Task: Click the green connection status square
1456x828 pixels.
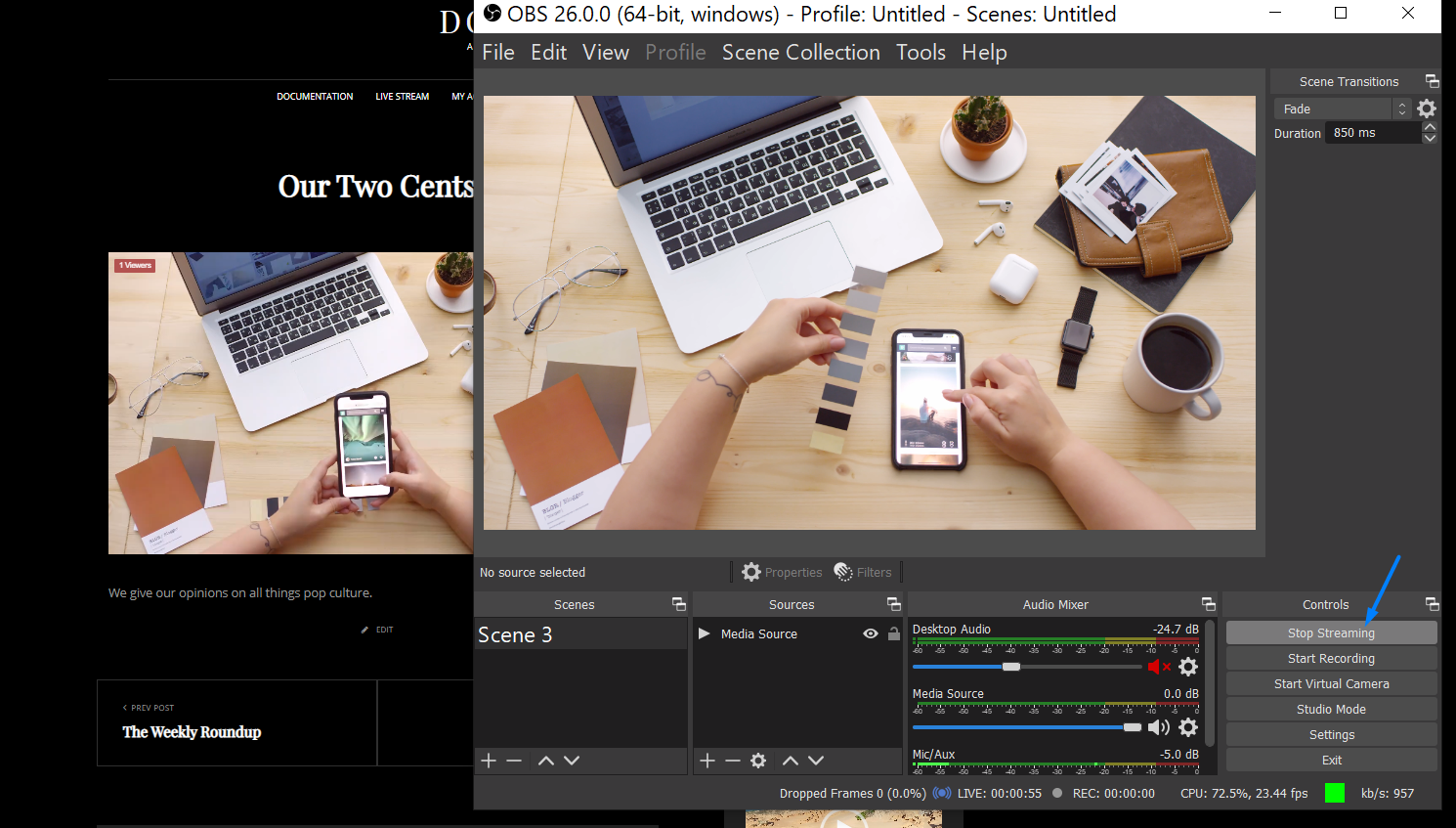Action: (x=1335, y=793)
